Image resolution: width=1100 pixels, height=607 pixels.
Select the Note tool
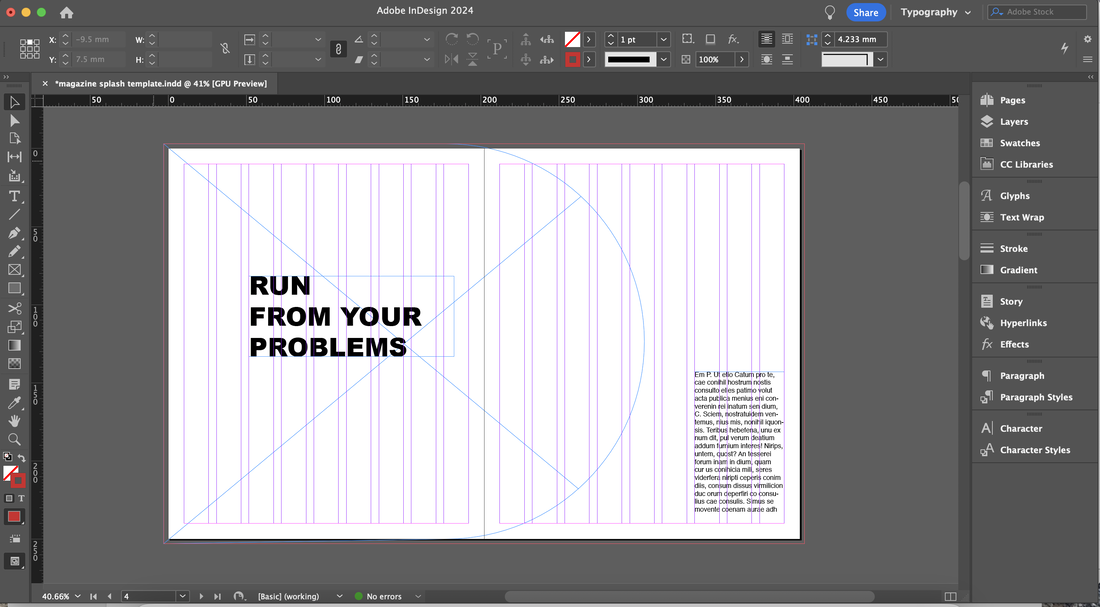(14, 385)
